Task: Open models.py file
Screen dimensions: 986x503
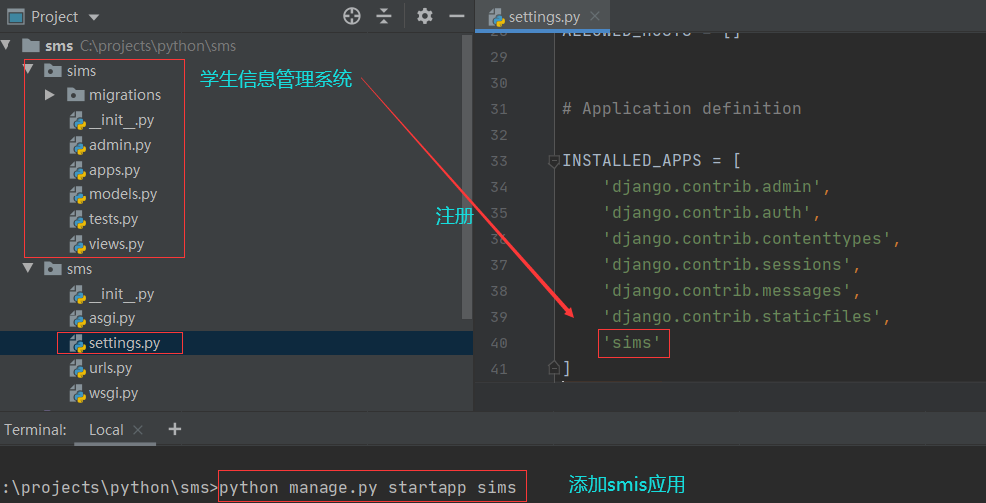Action: [x=123, y=194]
